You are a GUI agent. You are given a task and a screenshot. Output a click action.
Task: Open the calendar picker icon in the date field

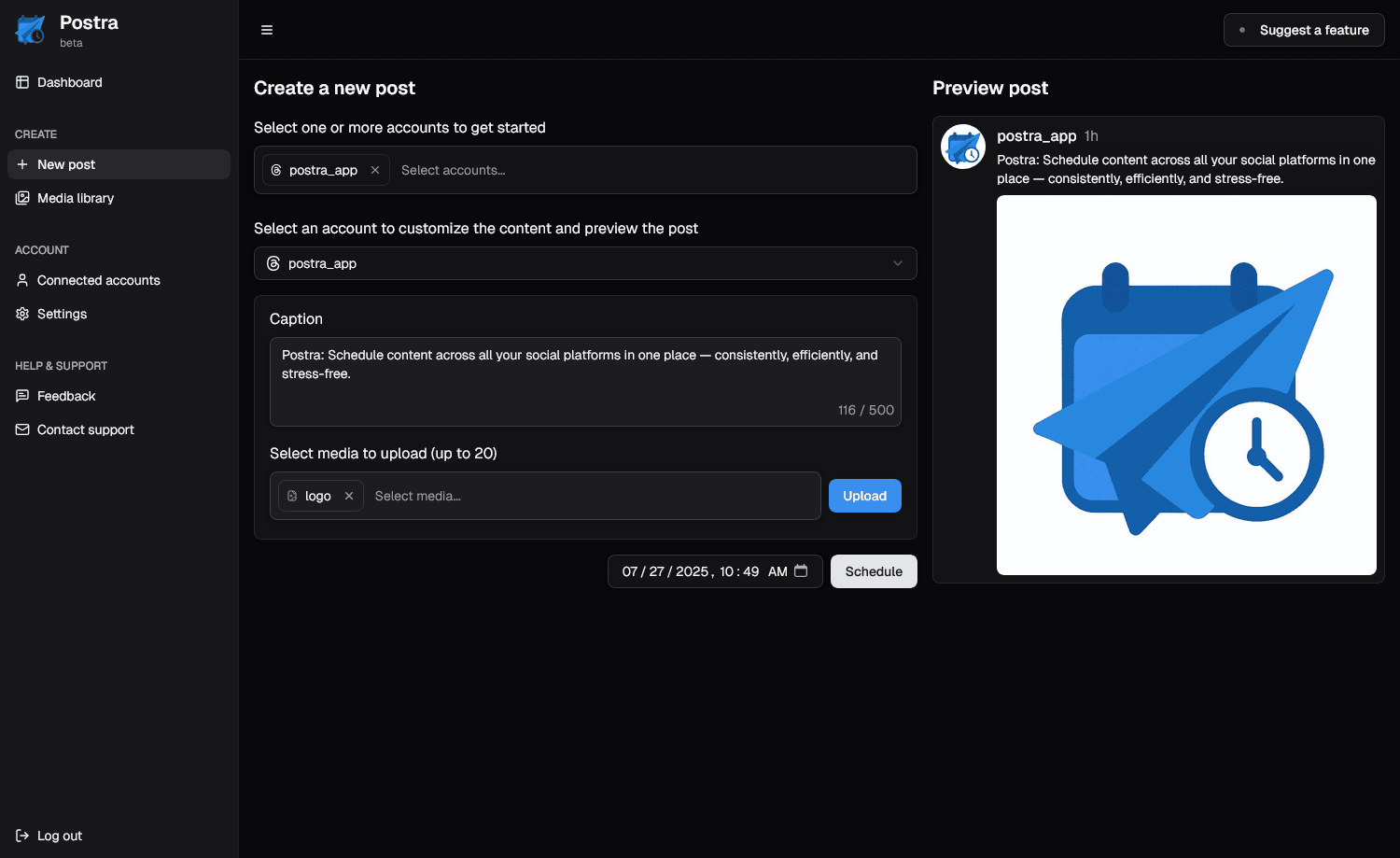pos(801,570)
